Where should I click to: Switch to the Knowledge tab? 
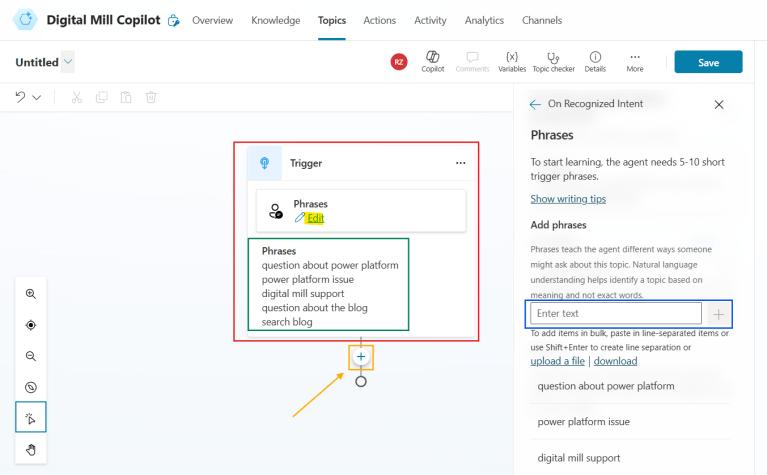coord(275,21)
